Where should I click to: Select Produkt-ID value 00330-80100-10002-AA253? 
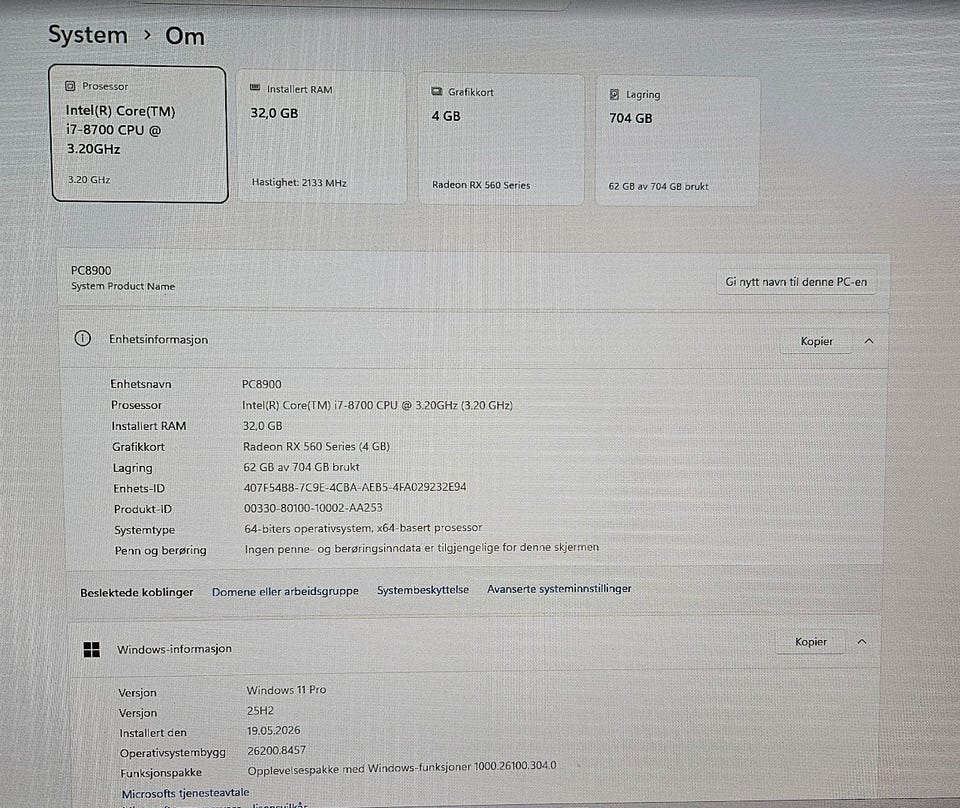coord(313,508)
